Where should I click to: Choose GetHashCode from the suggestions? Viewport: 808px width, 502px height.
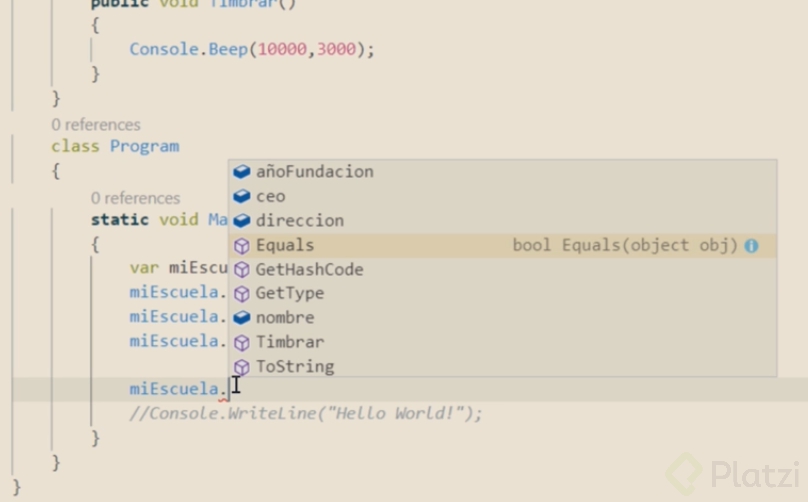[x=502, y=270]
